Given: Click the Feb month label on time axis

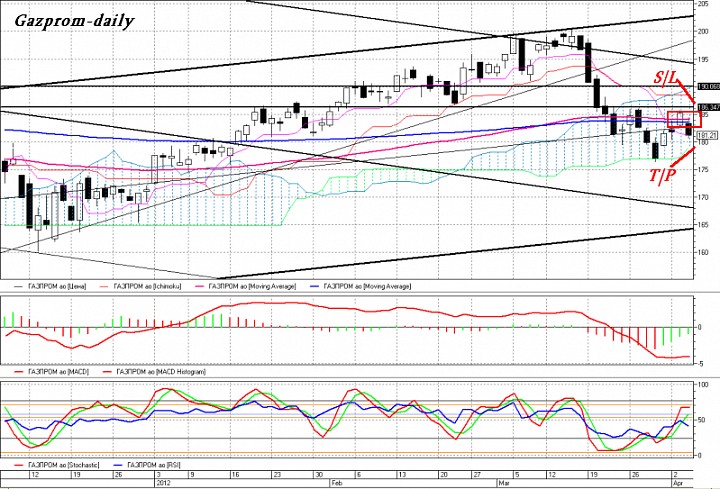Looking at the screenshot, I should [336, 483].
